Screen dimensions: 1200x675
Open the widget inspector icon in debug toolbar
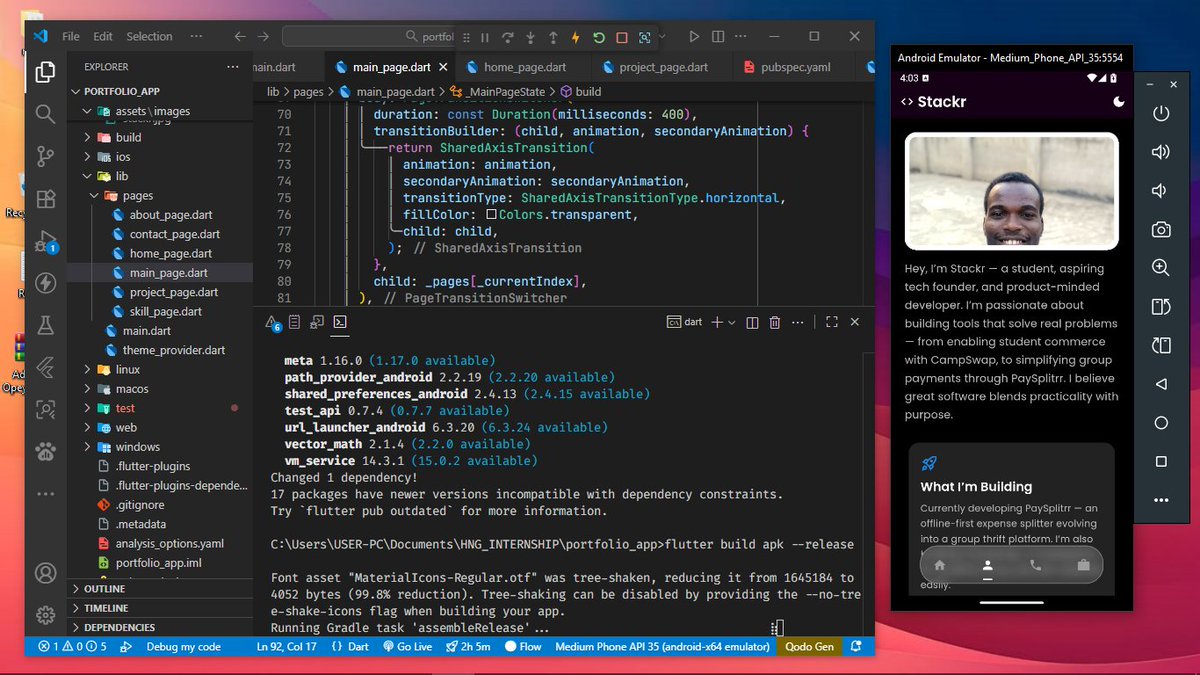pyautogui.click(x=646, y=36)
